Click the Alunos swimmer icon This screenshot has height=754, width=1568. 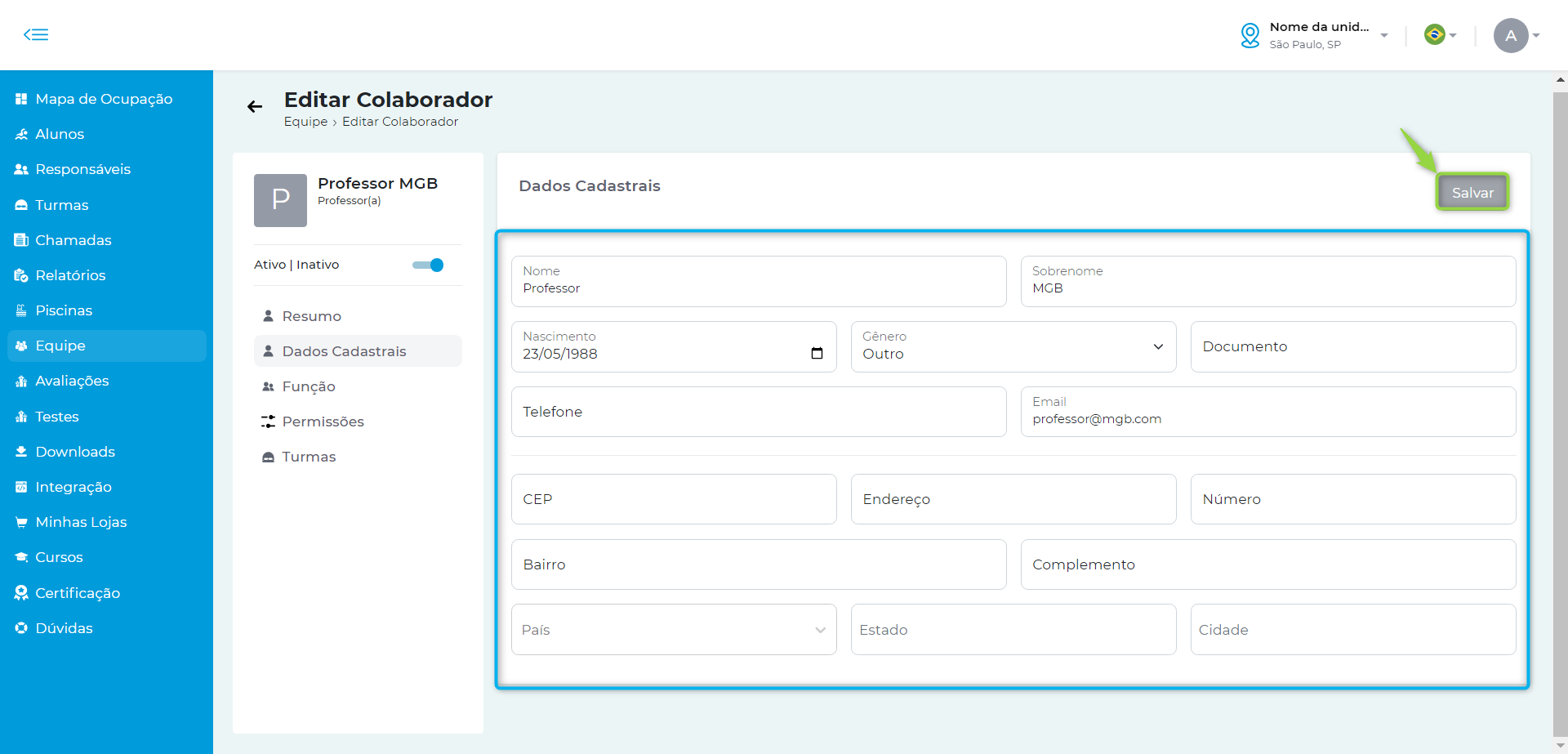click(x=21, y=134)
